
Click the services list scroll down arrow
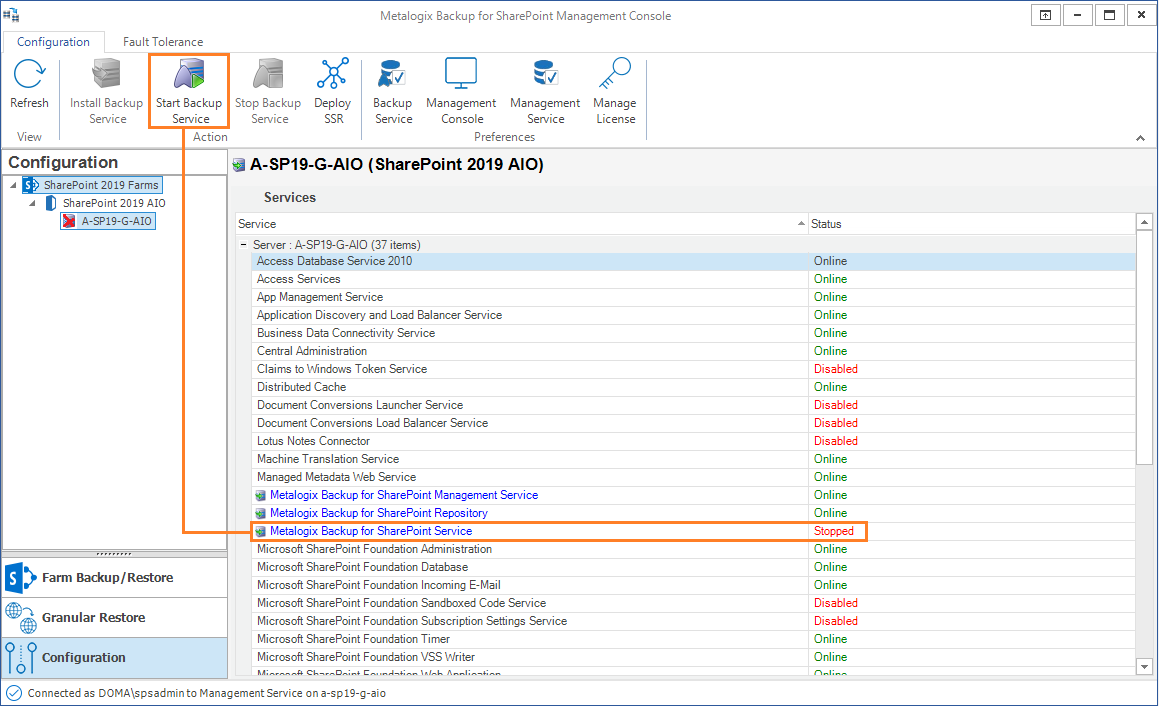1144,667
